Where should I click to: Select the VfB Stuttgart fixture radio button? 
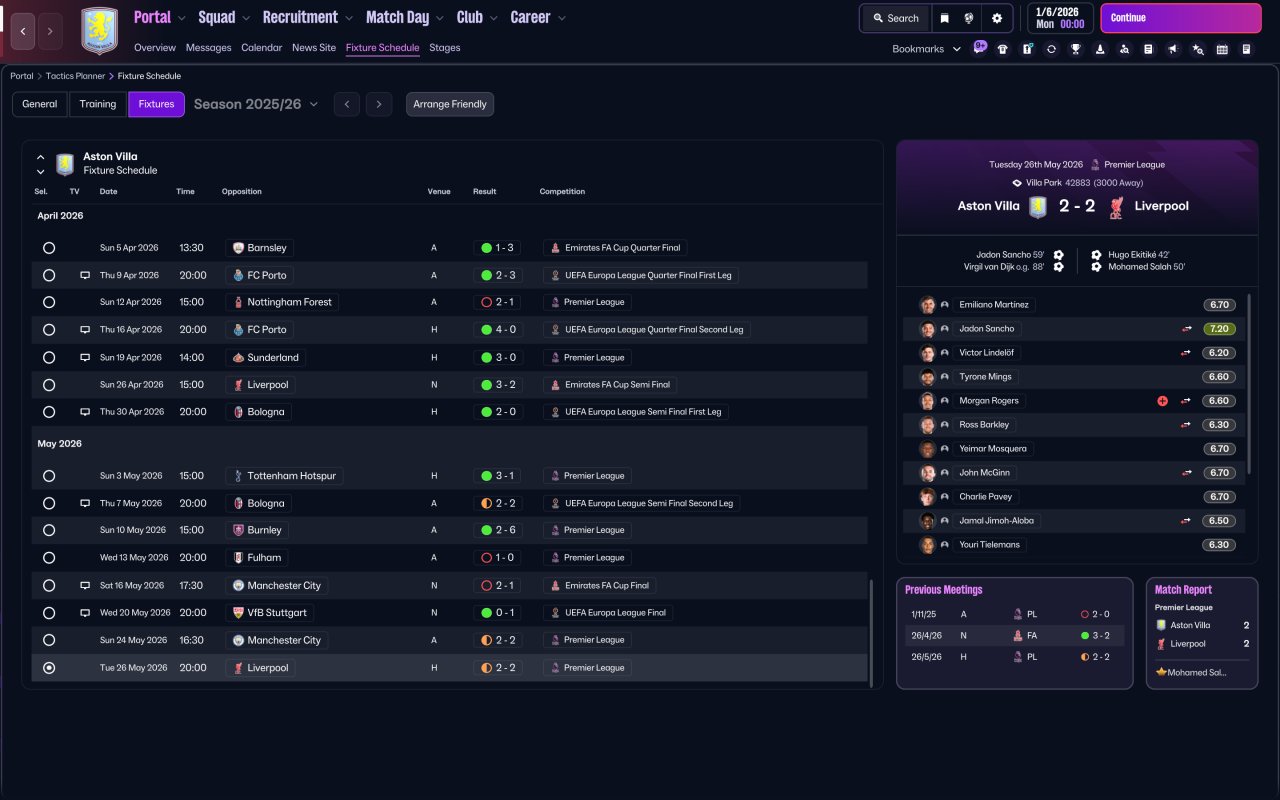coord(49,612)
